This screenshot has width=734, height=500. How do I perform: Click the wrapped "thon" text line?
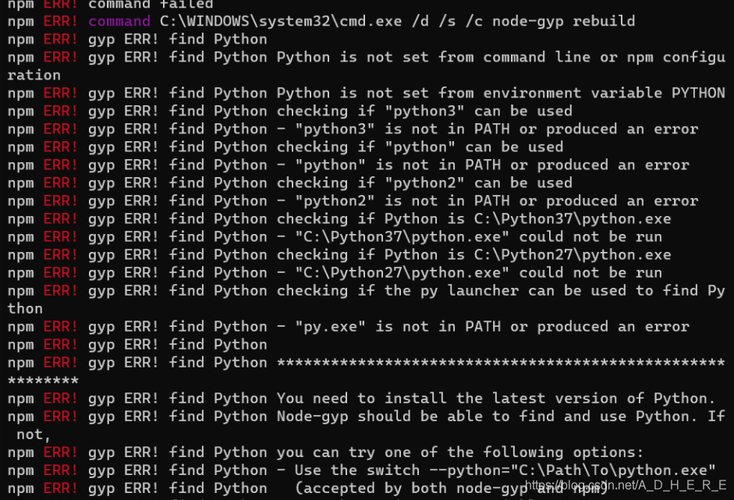[x=25, y=309]
